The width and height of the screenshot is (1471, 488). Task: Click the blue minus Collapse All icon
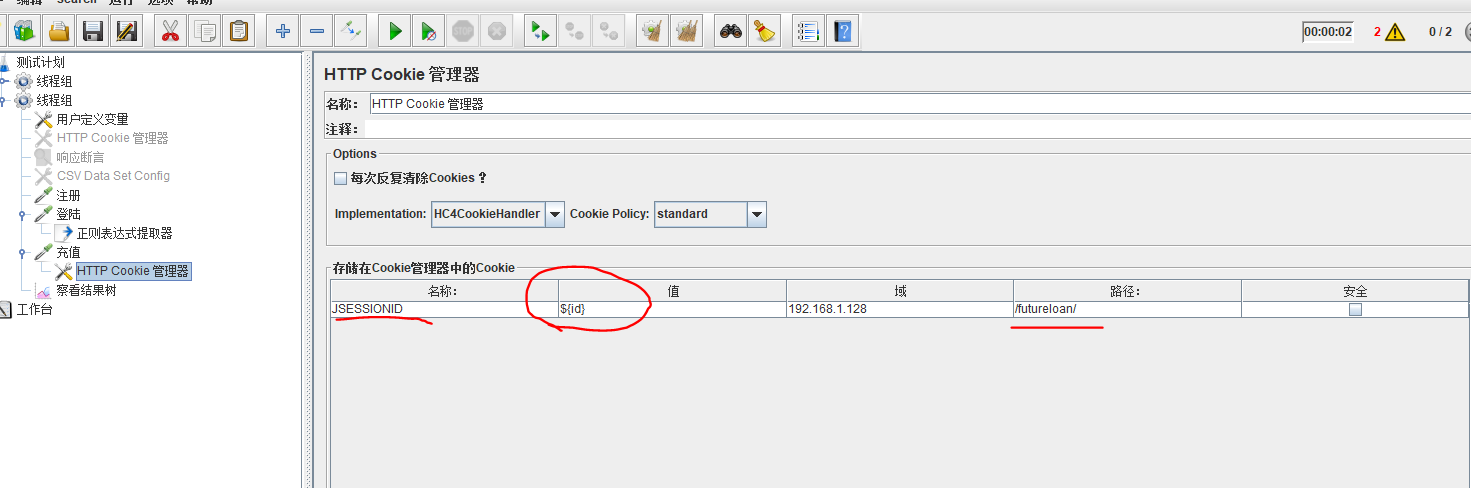tap(317, 31)
